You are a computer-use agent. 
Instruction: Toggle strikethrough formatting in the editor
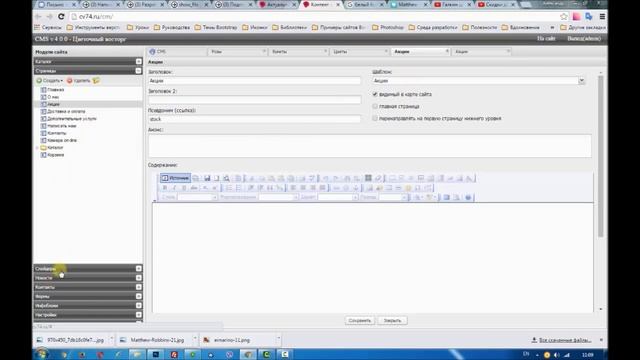point(194,188)
